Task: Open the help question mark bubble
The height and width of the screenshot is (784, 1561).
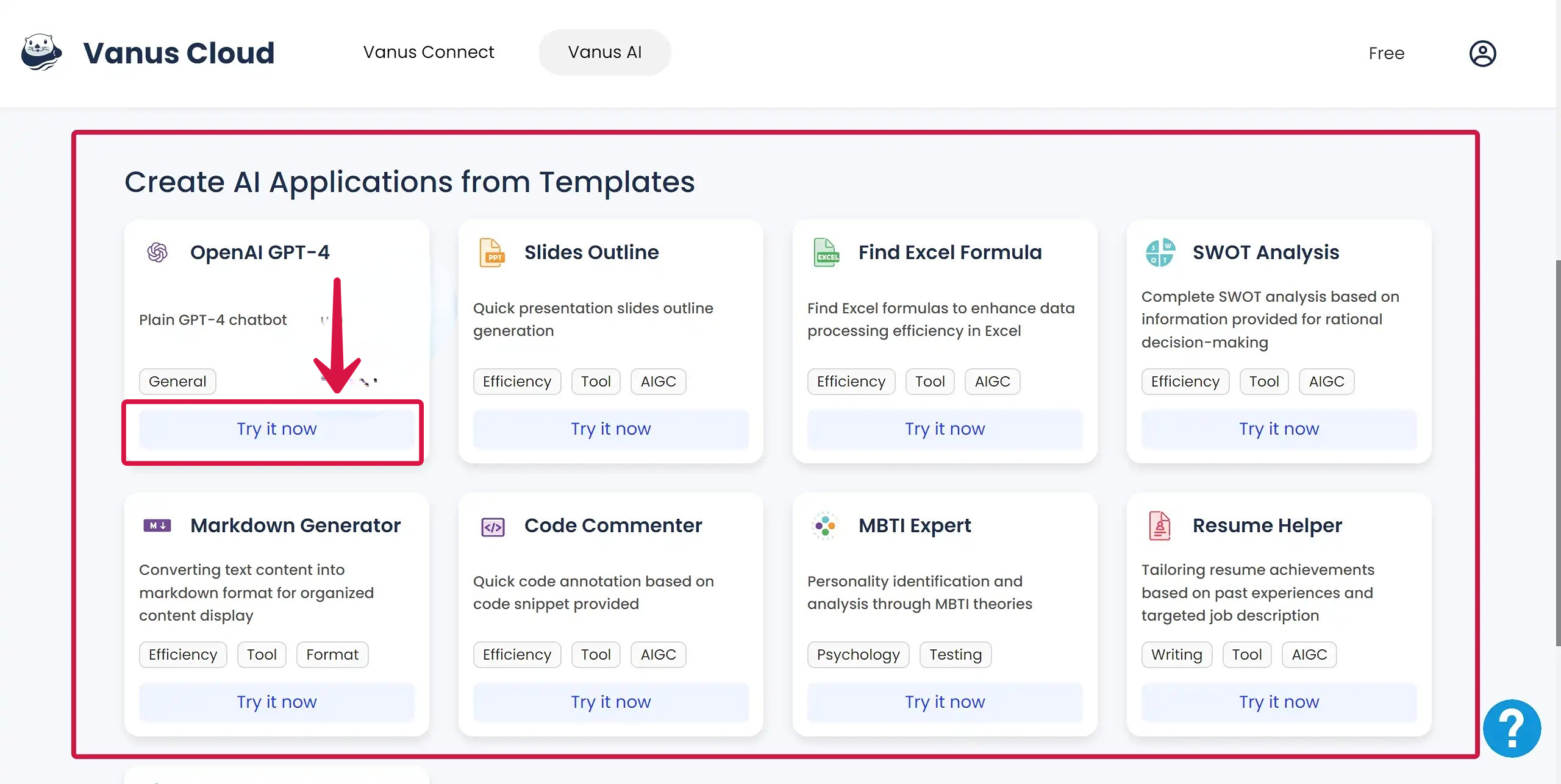Action: (x=1512, y=728)
